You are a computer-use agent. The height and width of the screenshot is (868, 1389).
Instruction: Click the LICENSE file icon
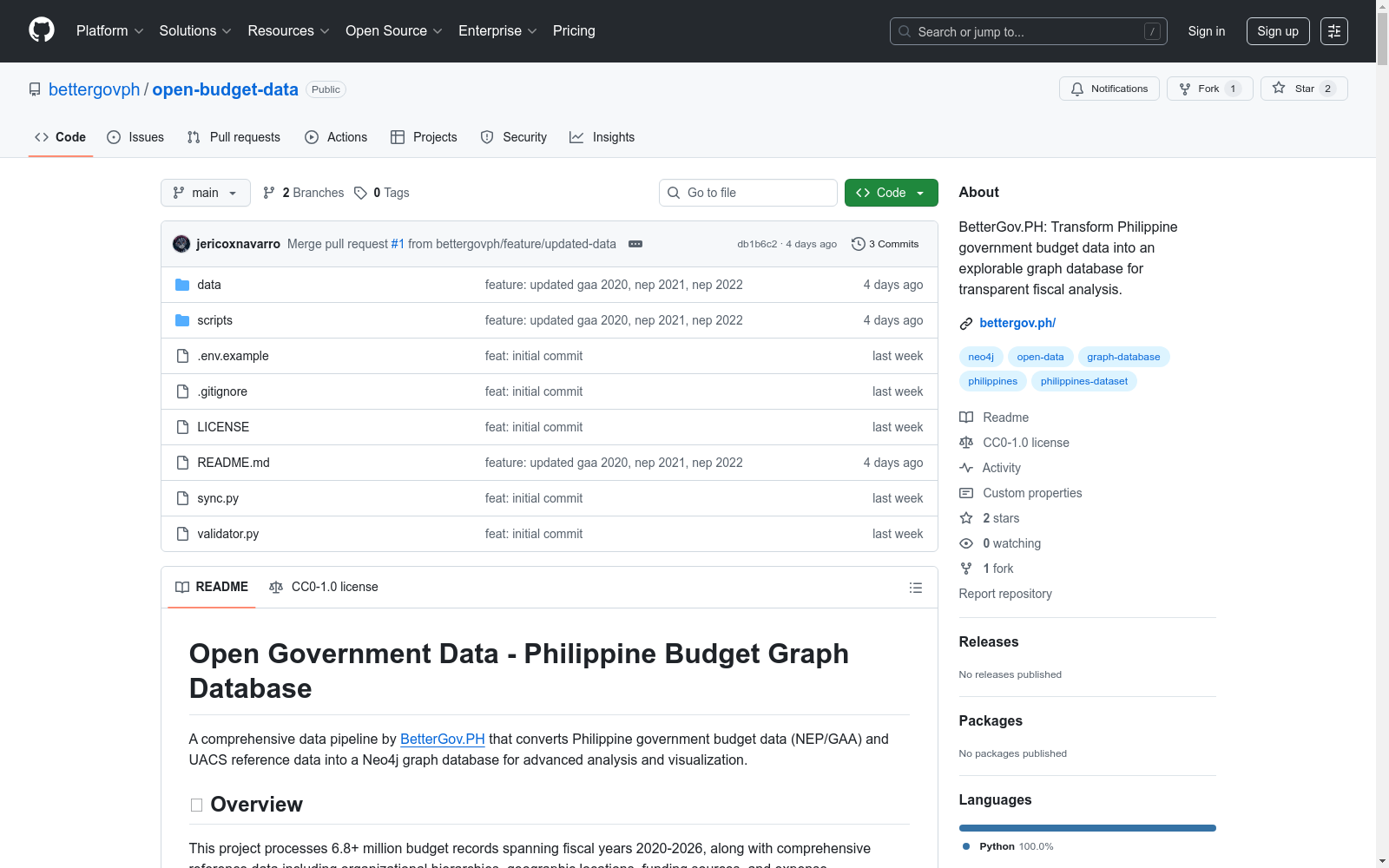pos(182,427)
